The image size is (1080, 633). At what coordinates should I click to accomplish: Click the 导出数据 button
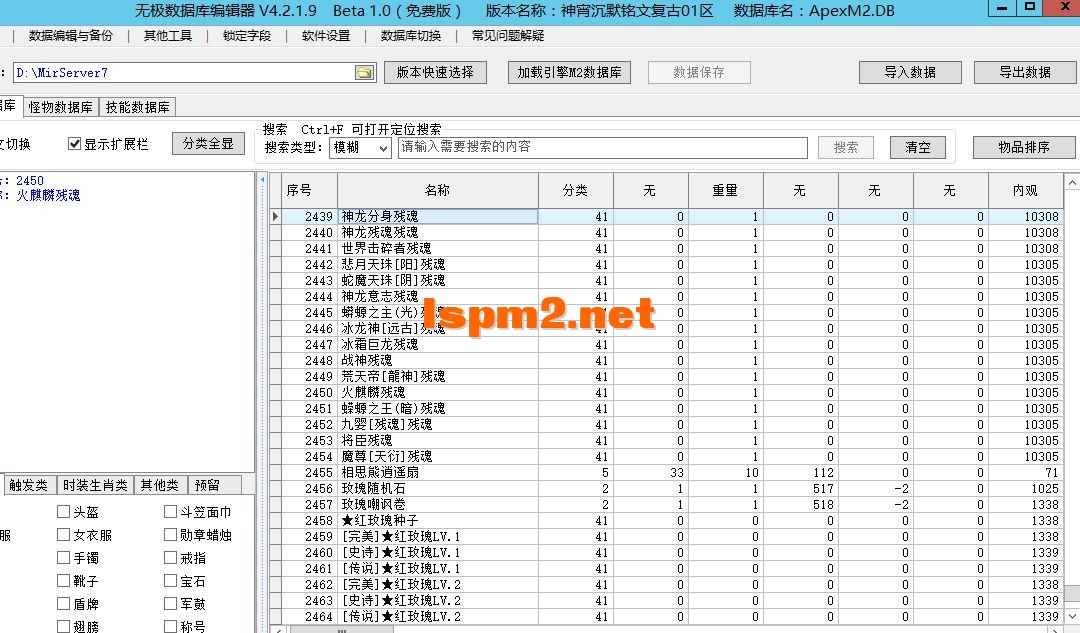(x=1026, y=72)
